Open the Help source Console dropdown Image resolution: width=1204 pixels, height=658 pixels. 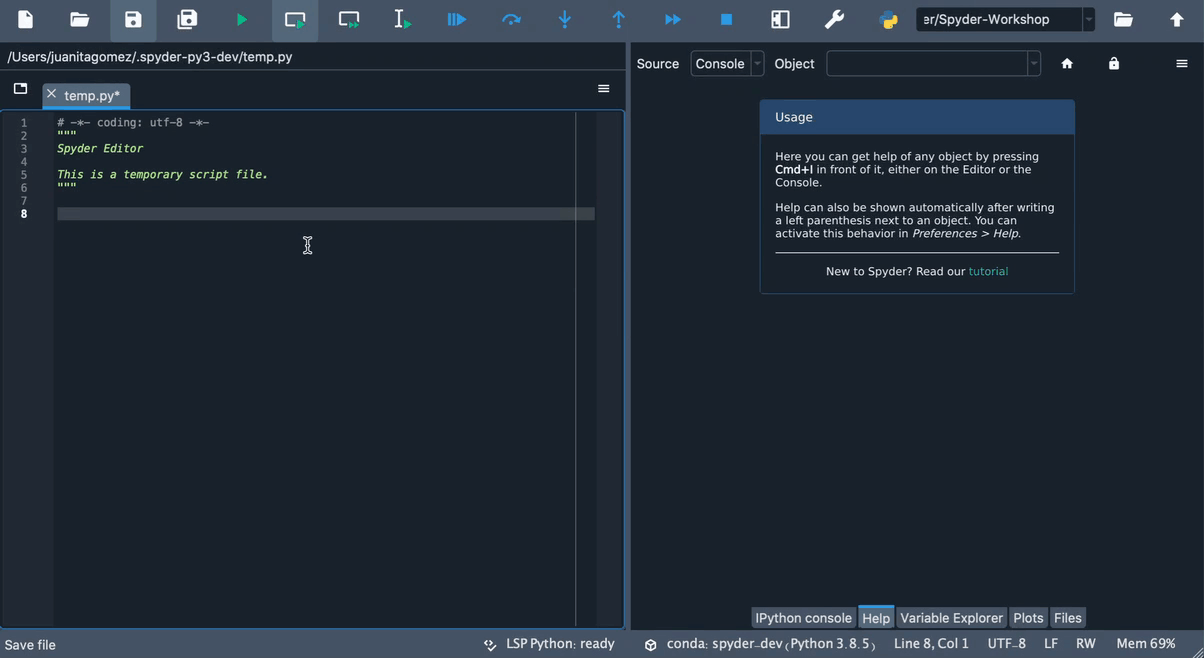pos(757,63)
